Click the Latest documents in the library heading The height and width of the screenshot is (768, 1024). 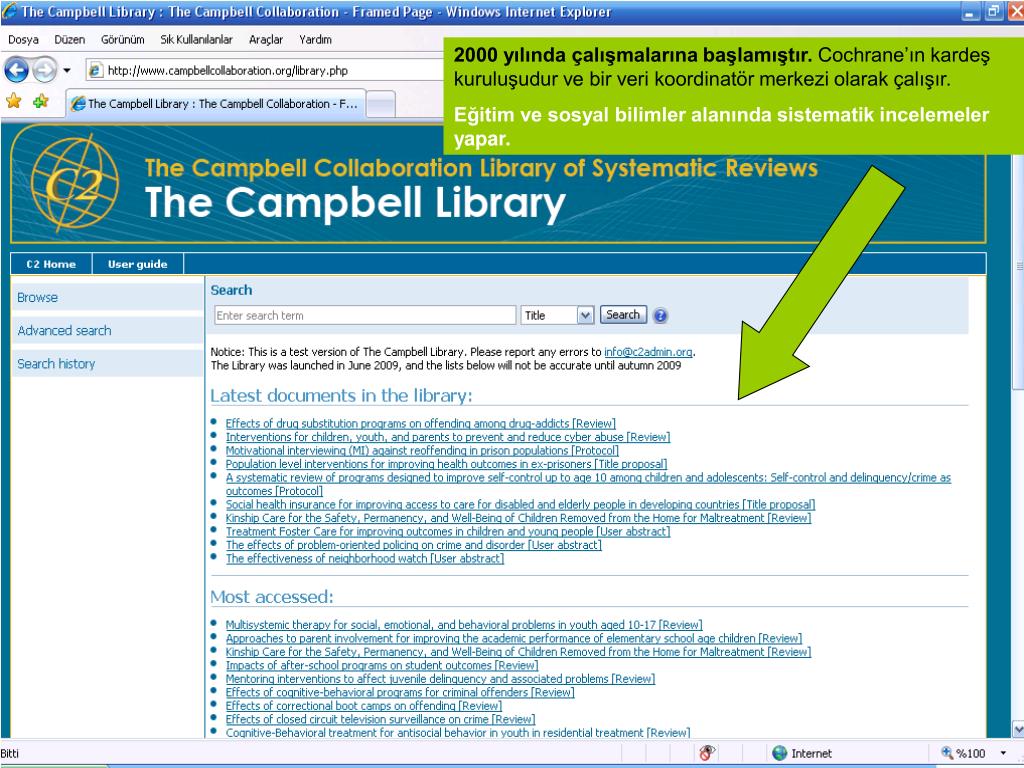tap(341, 396)
